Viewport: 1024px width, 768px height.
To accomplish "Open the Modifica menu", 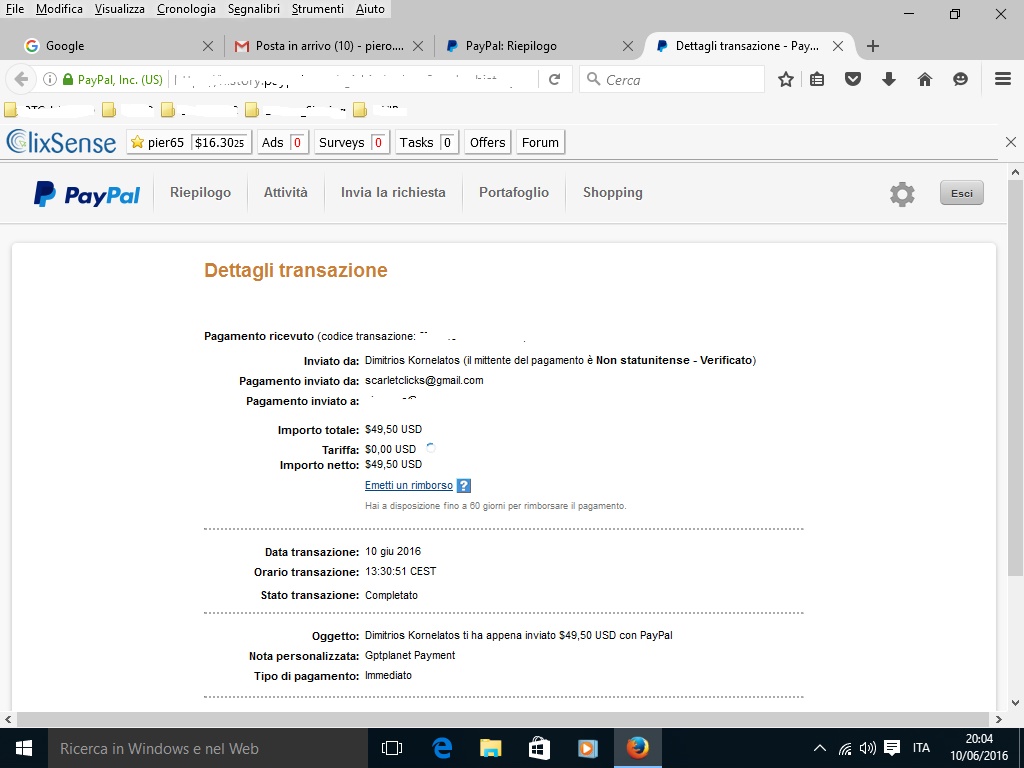I will 59,9.
